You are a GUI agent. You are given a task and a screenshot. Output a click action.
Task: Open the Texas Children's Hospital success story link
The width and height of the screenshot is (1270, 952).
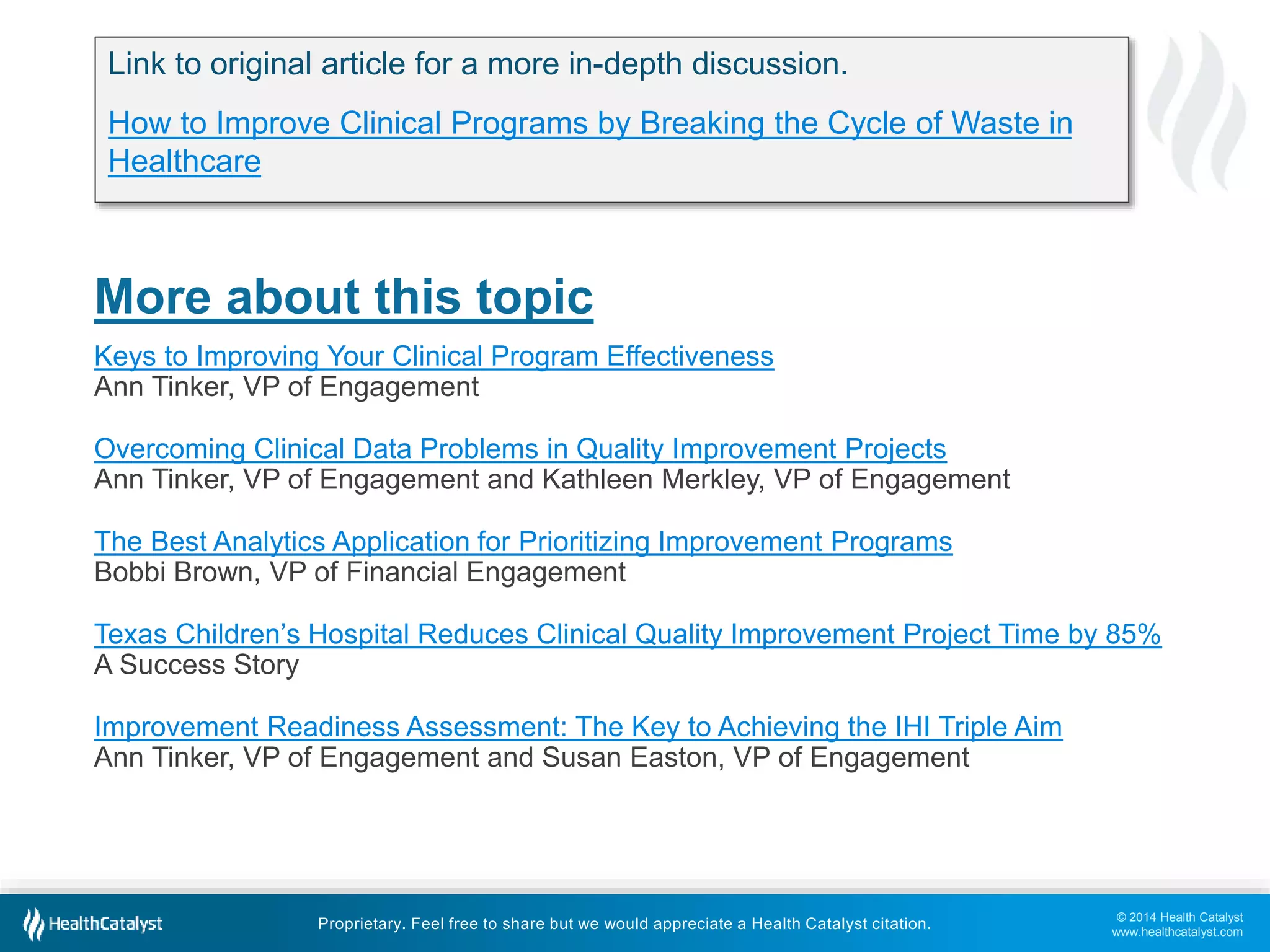coord(628,634)
